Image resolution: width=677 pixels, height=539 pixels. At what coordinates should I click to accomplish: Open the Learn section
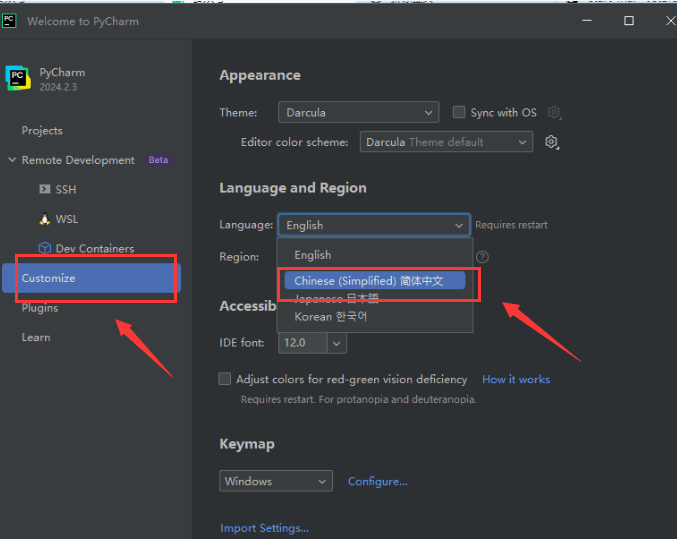[x=36, y=337]
